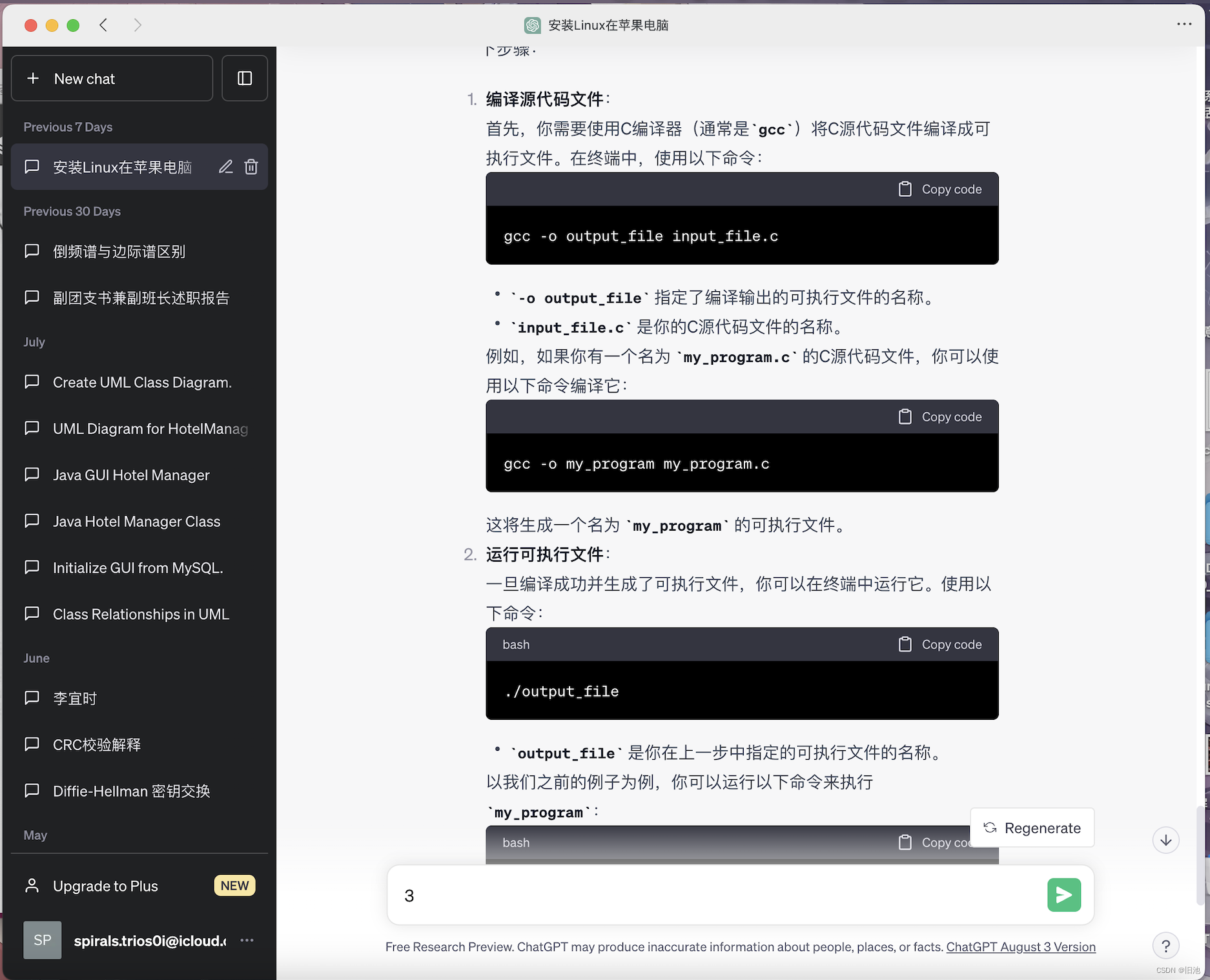1210x980 pixels.
Task: Open the account options via the ellipsis icon
Action: pos(247,941)
